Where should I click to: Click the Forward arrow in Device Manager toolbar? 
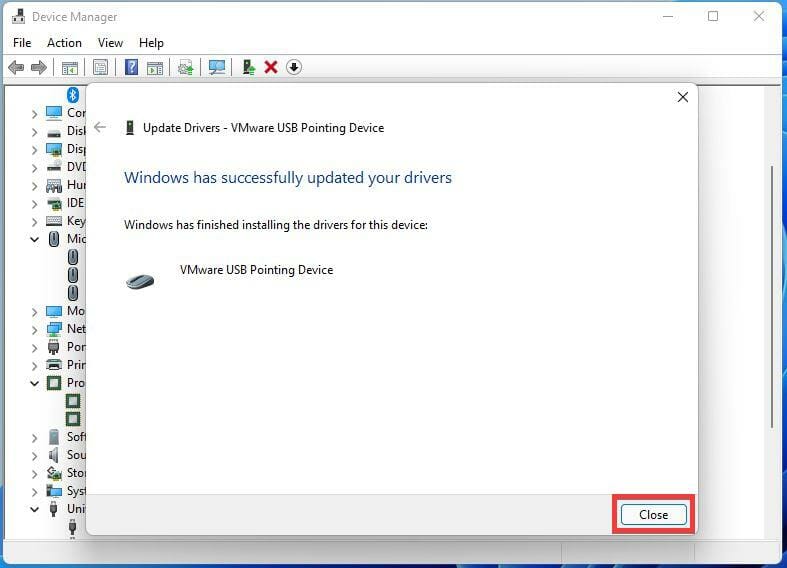coord(39,67)
